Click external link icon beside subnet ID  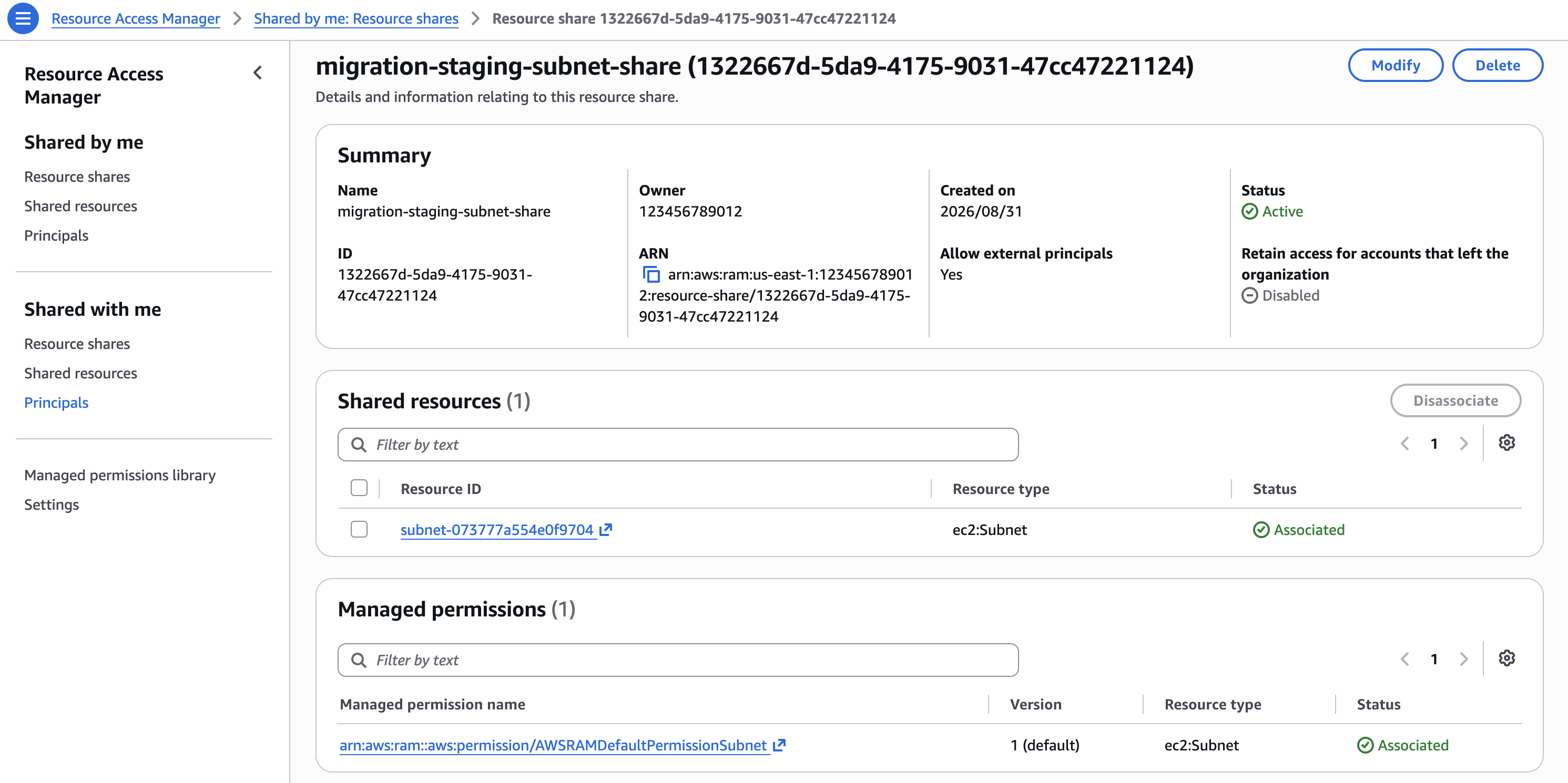(606, 530)
